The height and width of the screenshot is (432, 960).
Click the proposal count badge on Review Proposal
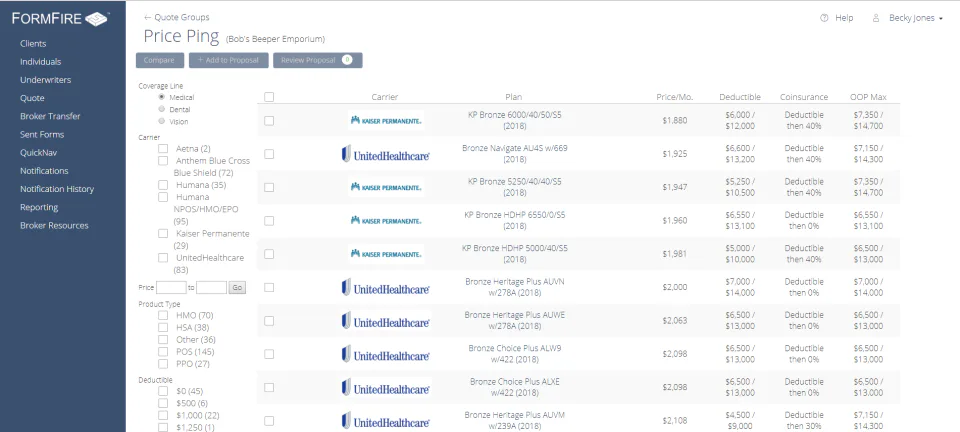click(x=347, y=60)
